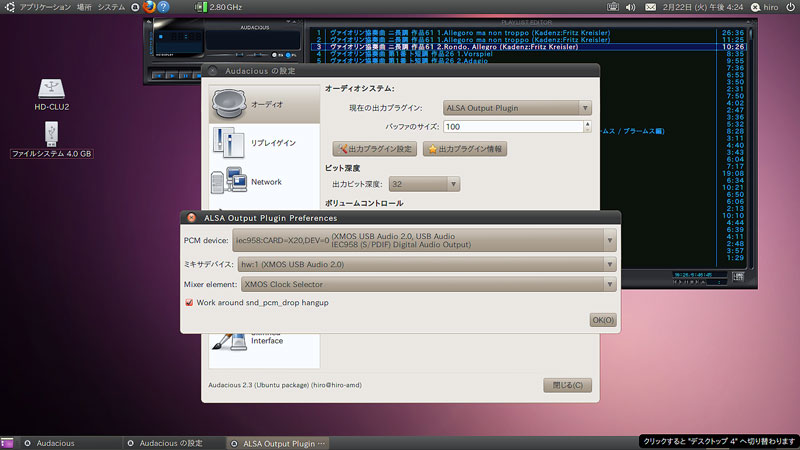Image resolution: width=800 pixels, height=450 pixels.
Task: Click the 出力プラグイン情報 button
Action: [x=465, y=149]
